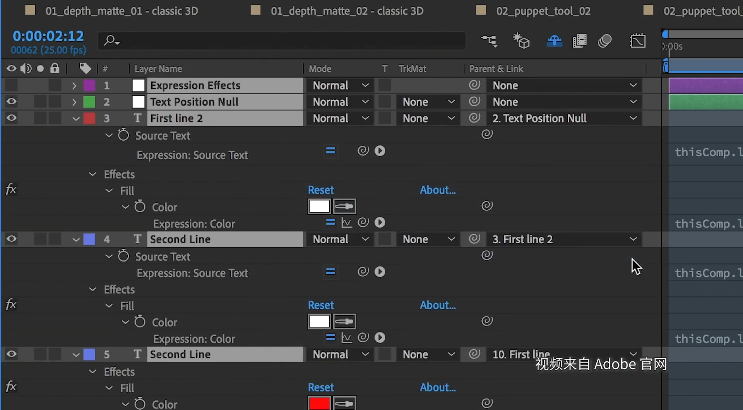
Task: Expand the Expression Effects layer
Action: click(x=74, y=85)
